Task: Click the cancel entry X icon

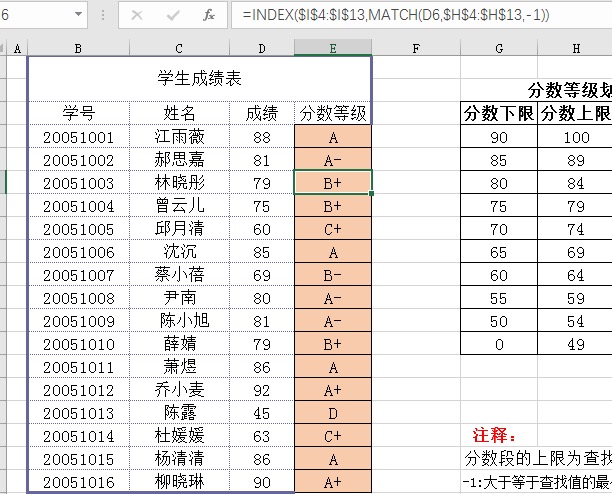Action: 137,15
